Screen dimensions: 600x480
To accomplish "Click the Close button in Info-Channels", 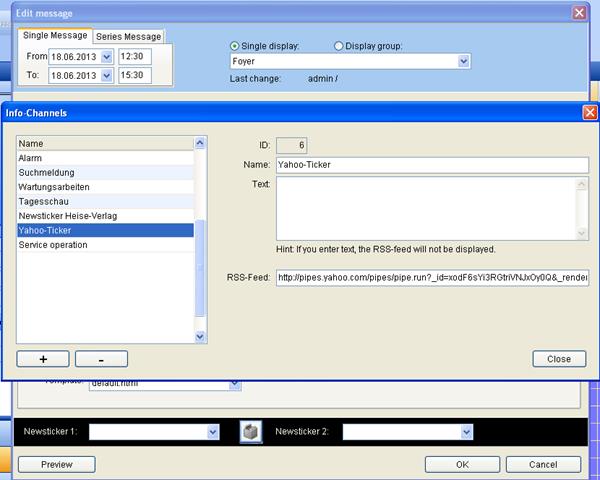I will click(558, 358).
